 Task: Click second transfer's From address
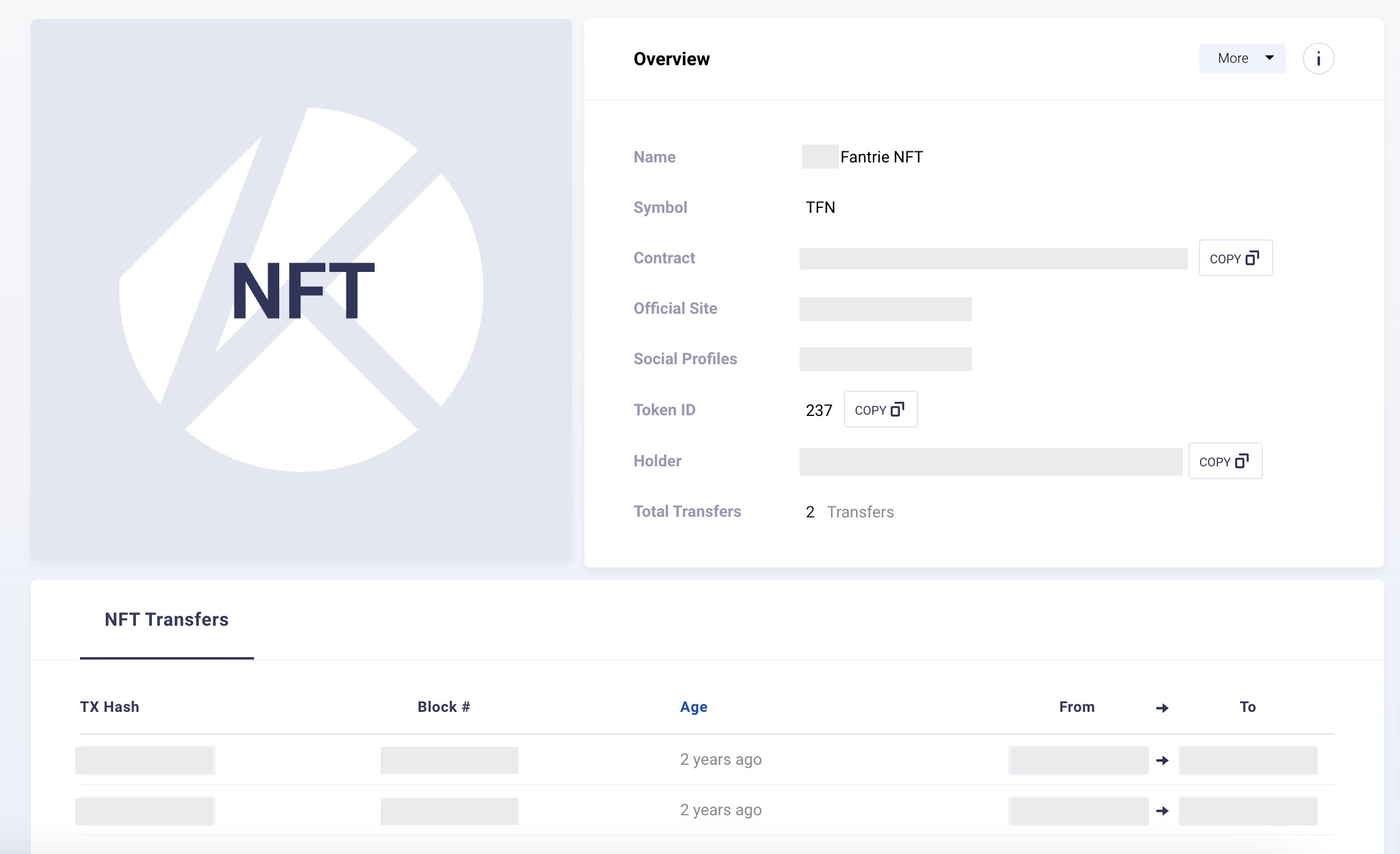1078,811
